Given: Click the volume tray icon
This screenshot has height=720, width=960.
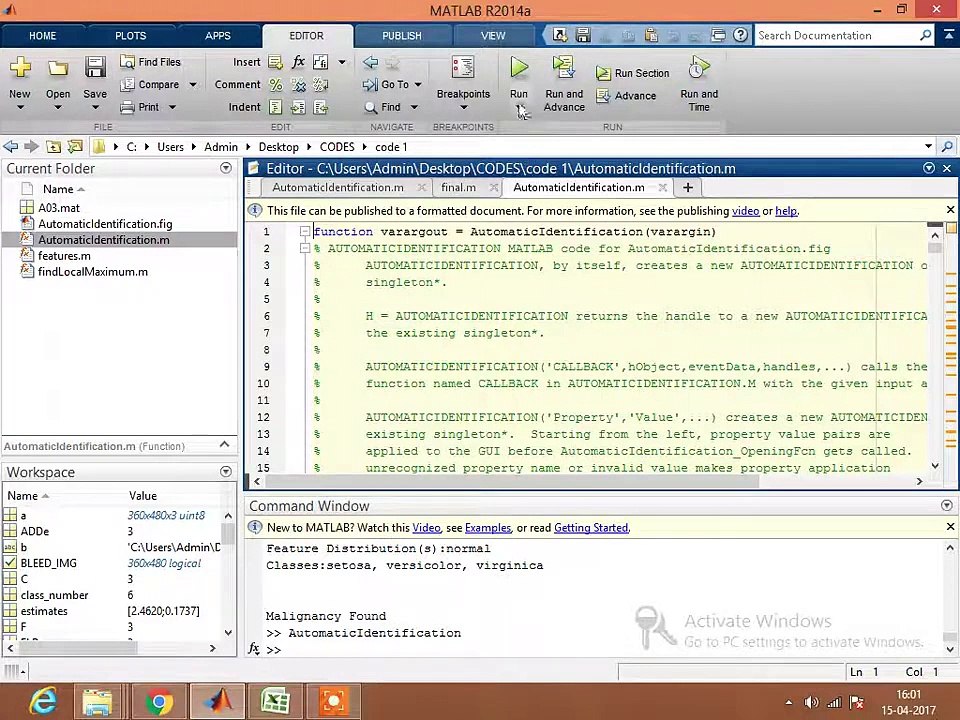Looking at the screenshot, I should 812,703.
